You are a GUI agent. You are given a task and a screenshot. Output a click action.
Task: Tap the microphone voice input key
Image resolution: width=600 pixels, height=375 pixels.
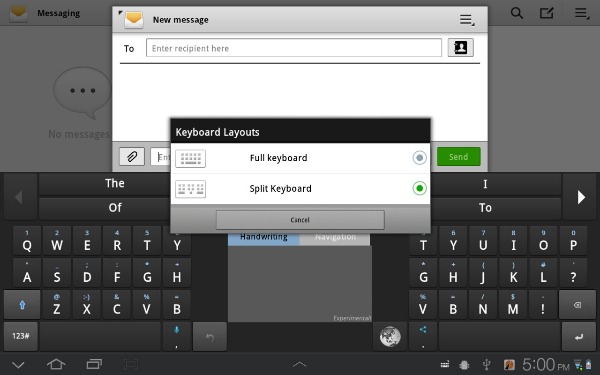pos(176,336)
